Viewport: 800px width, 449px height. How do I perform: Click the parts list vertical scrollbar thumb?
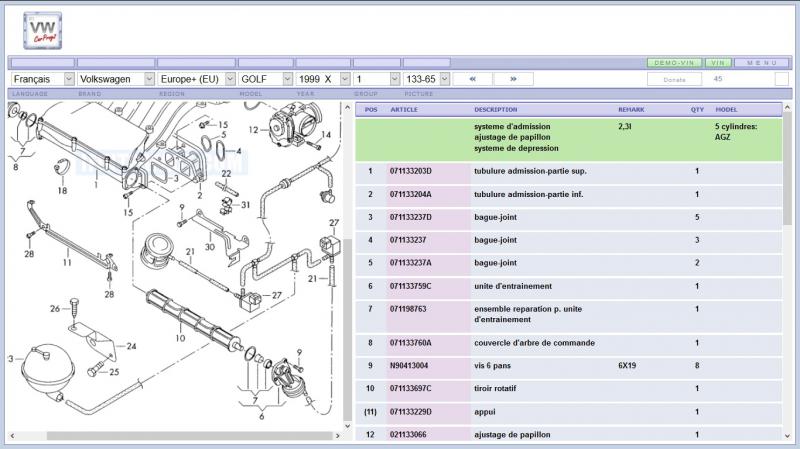click(787, 169)
